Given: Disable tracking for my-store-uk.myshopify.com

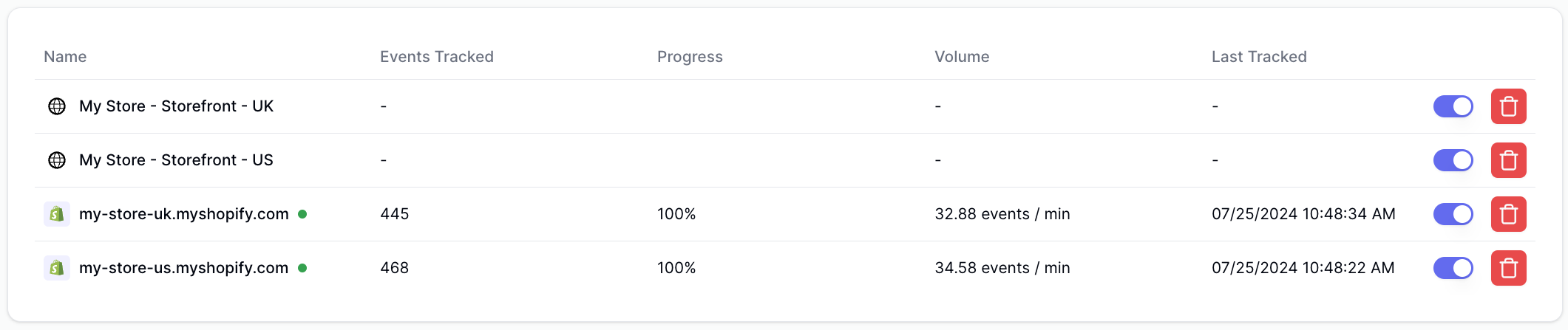Looking at the screenshot, I should click(1453, 214).
